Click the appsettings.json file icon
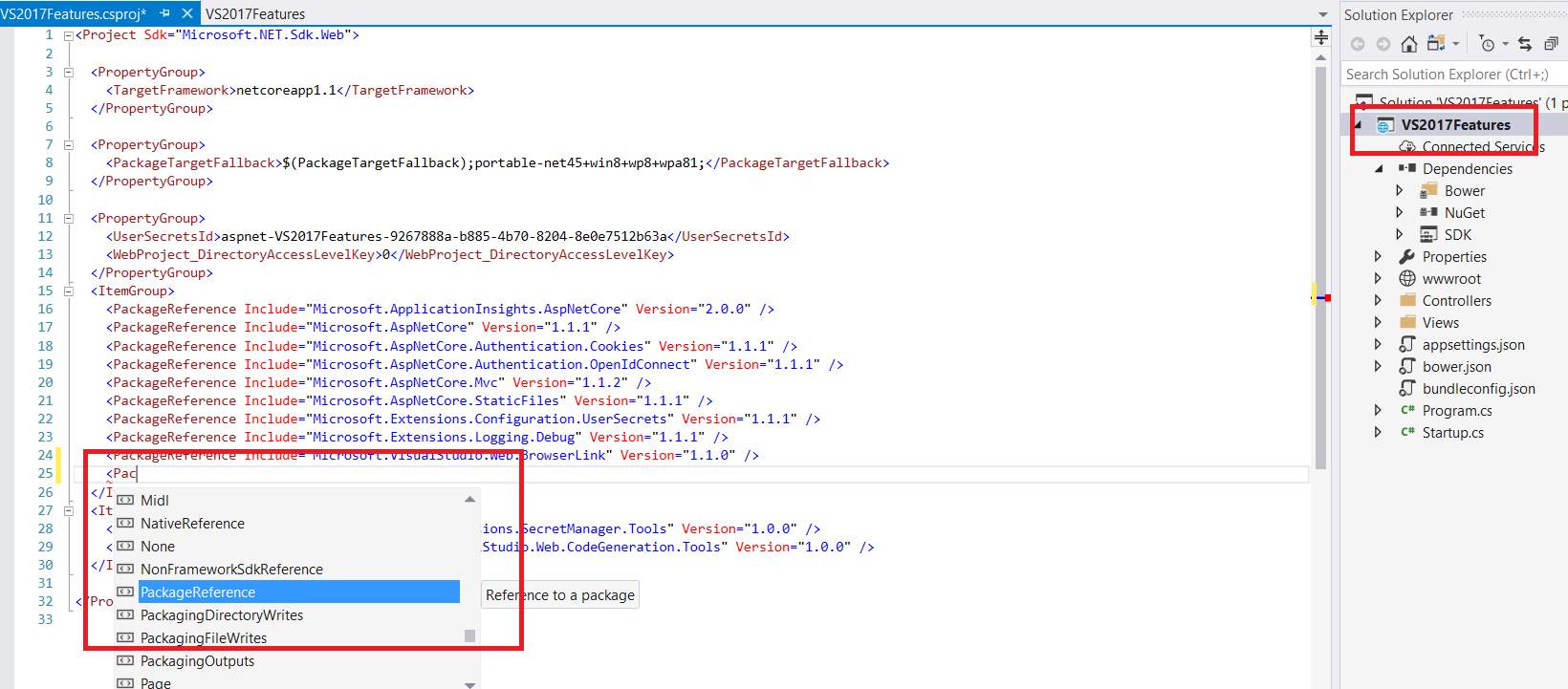This screenshot has width=1568, height=689. pyautogui.click(x=1407, y=344)
